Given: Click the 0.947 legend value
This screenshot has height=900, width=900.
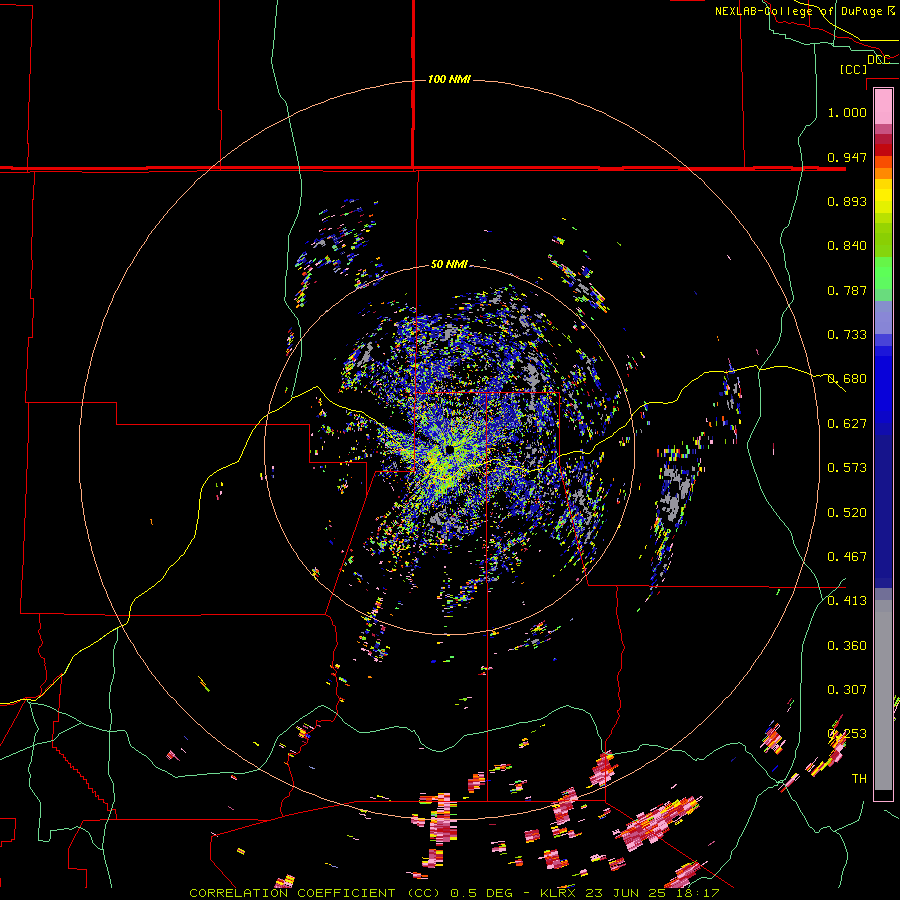Looking at the screenshot, I should pos(847,157).
